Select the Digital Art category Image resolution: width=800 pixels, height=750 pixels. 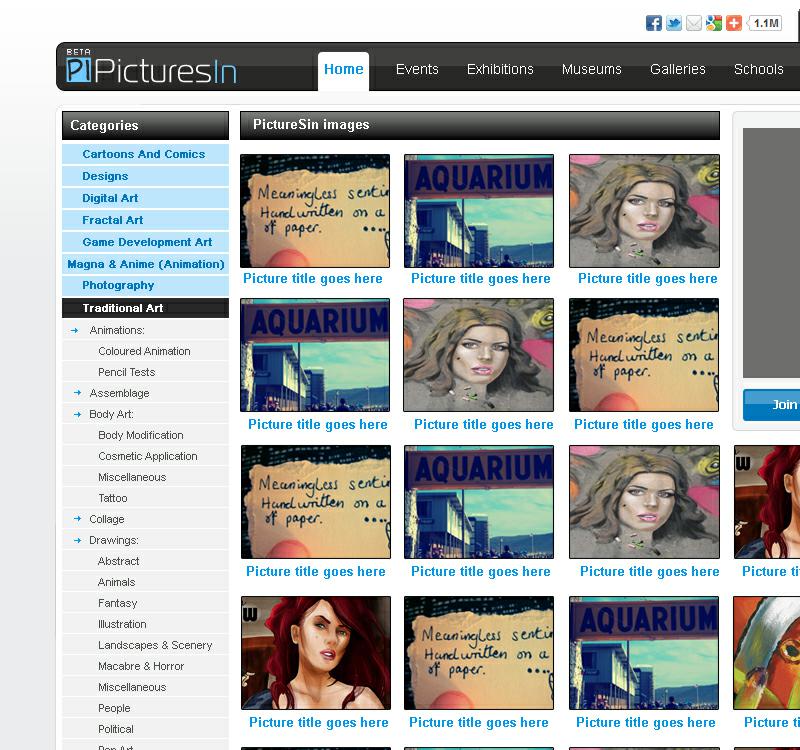coord(145,198)
